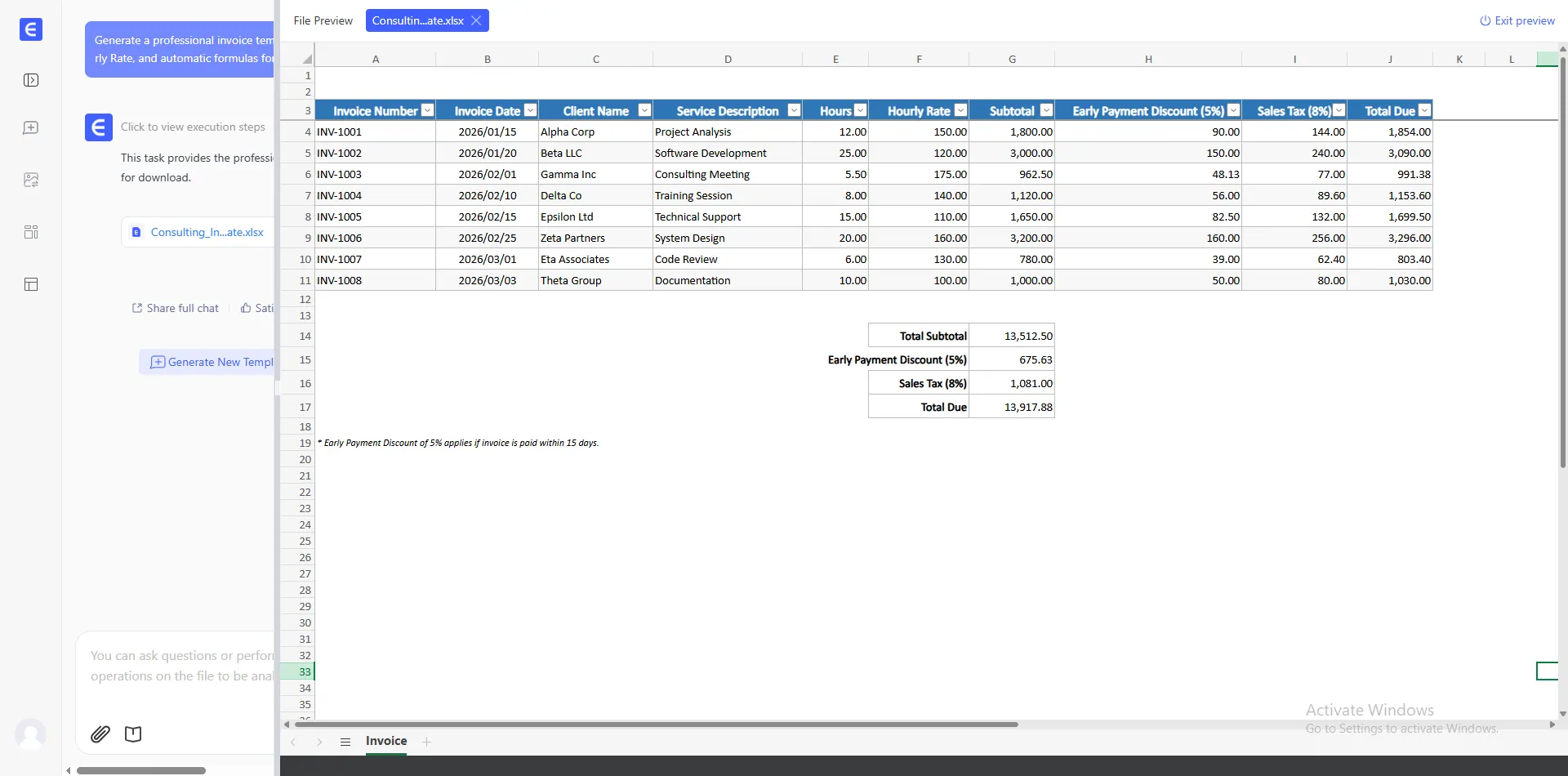
Task: Open the templates layout sidebar icon
Action: pyautogui.click(x=31, y=284)
